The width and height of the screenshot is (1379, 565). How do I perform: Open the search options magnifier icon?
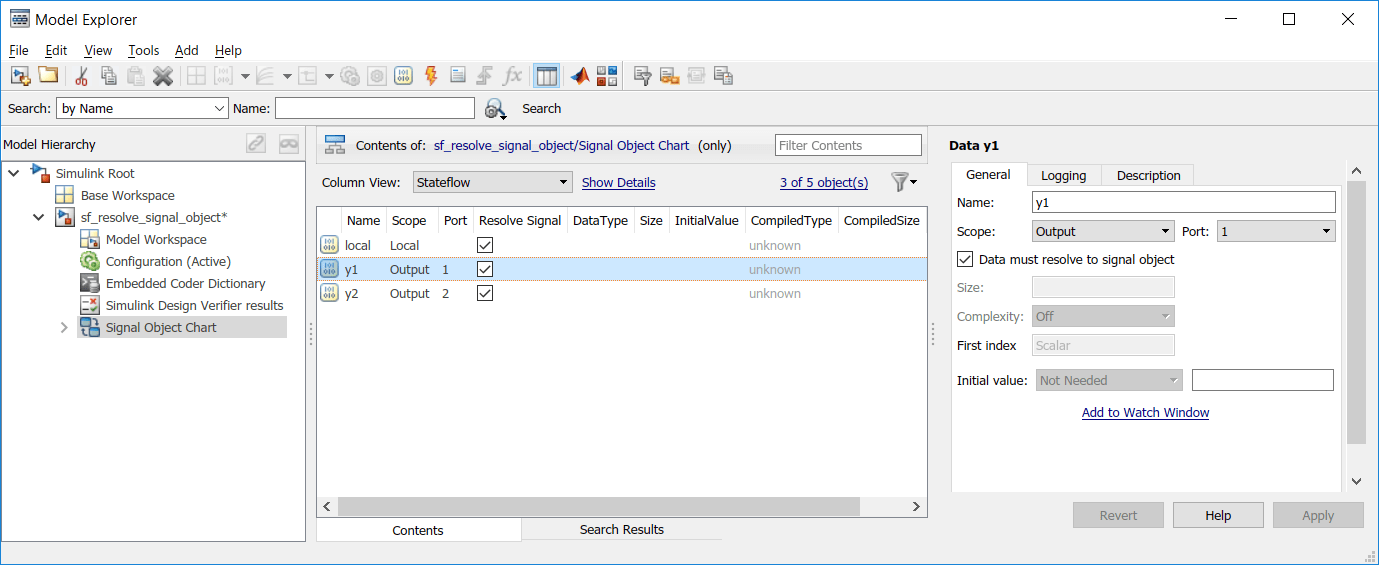point(495,108)
